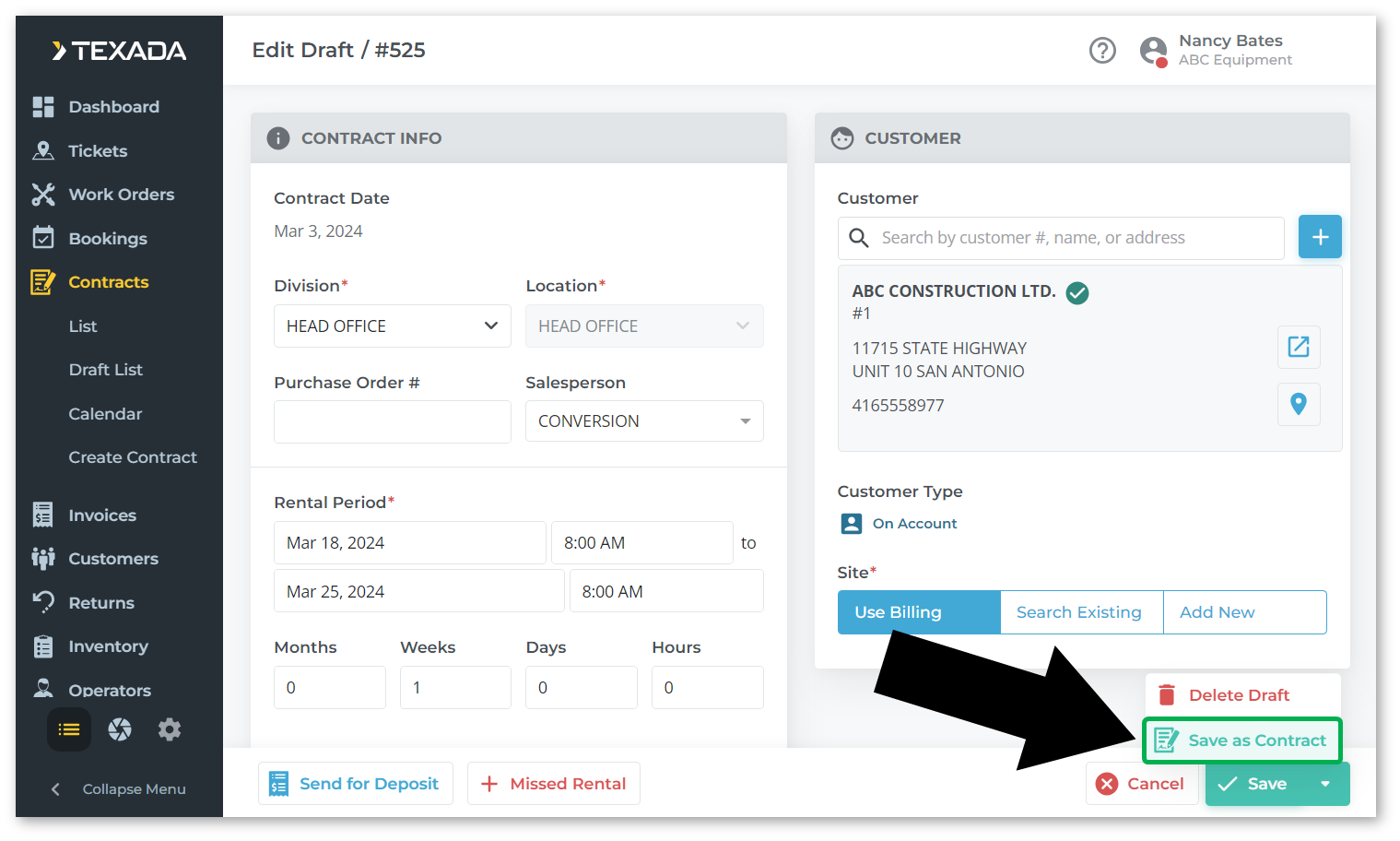
Task: Collapse Menu in the sidebar
Action: pyautogui.click(x=119, y=789)
